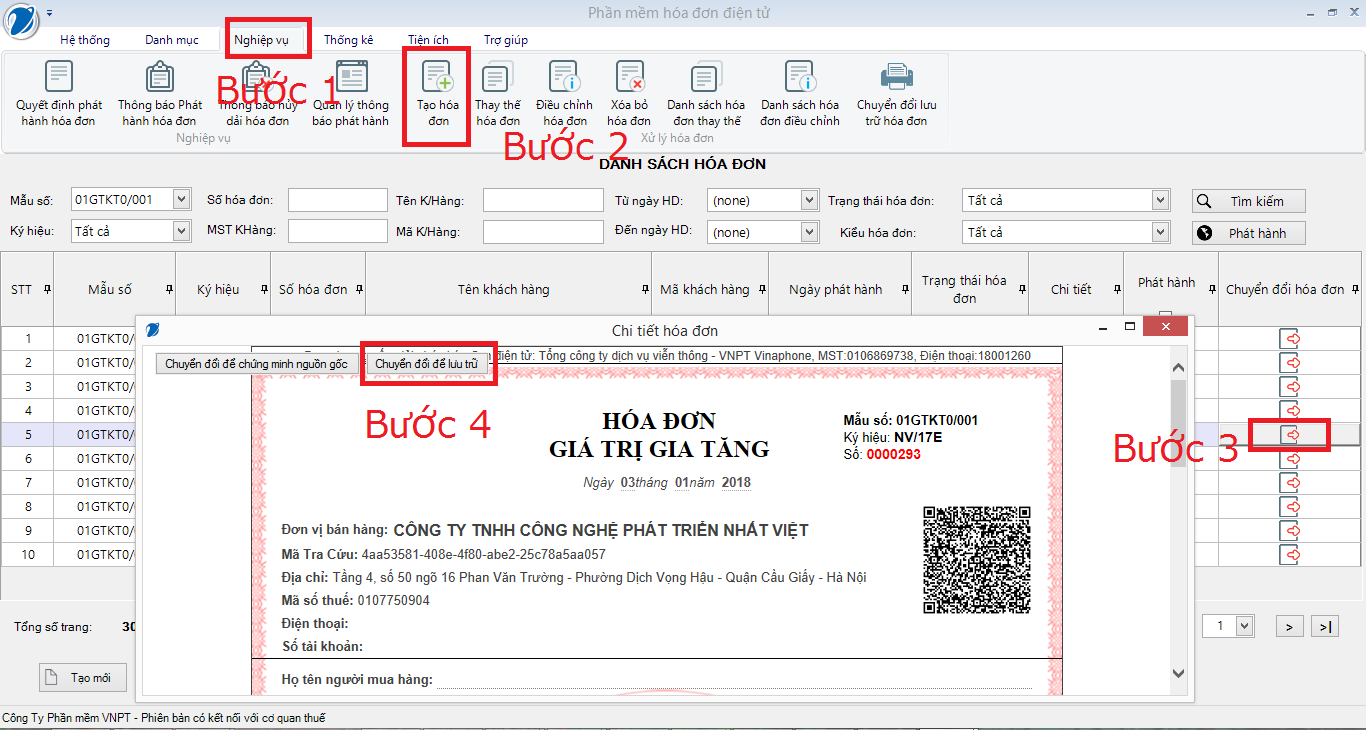The height and width of the screenshot is (730, 1366).
Task: Open the Đến ngày HD date dropdown
Action: [810, 232]
